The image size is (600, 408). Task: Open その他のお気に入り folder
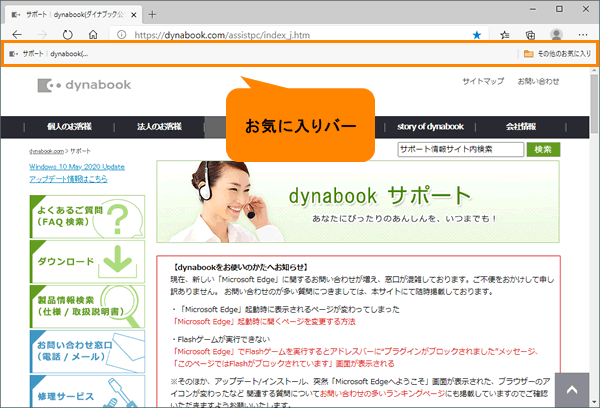point(557,54)
